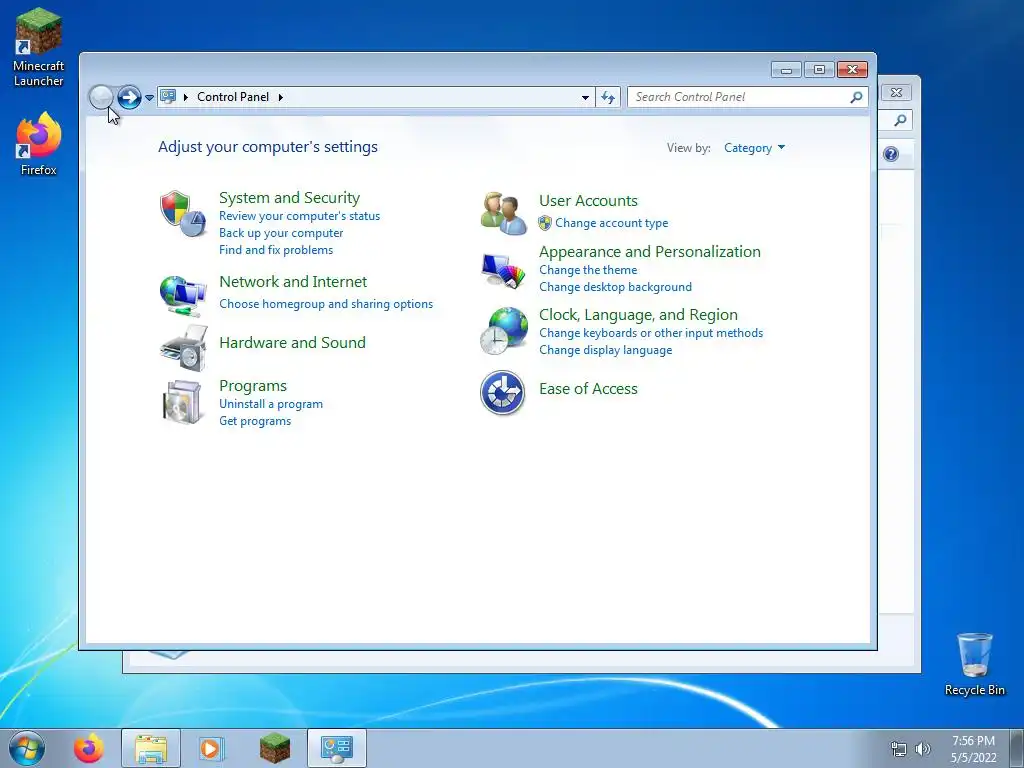Screen dimensions: 1024x768
Task: Click Change keyboards or other input methods
Action: [x=651, y=333]
